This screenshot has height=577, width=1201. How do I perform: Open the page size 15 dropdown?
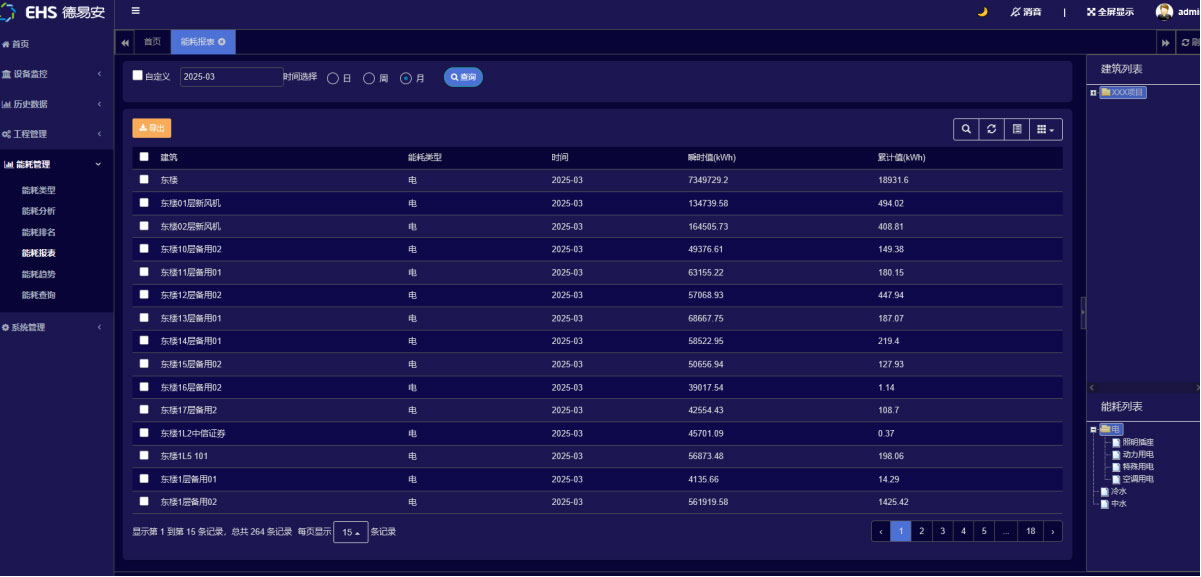pyautogui.click(x=350, y=532)
